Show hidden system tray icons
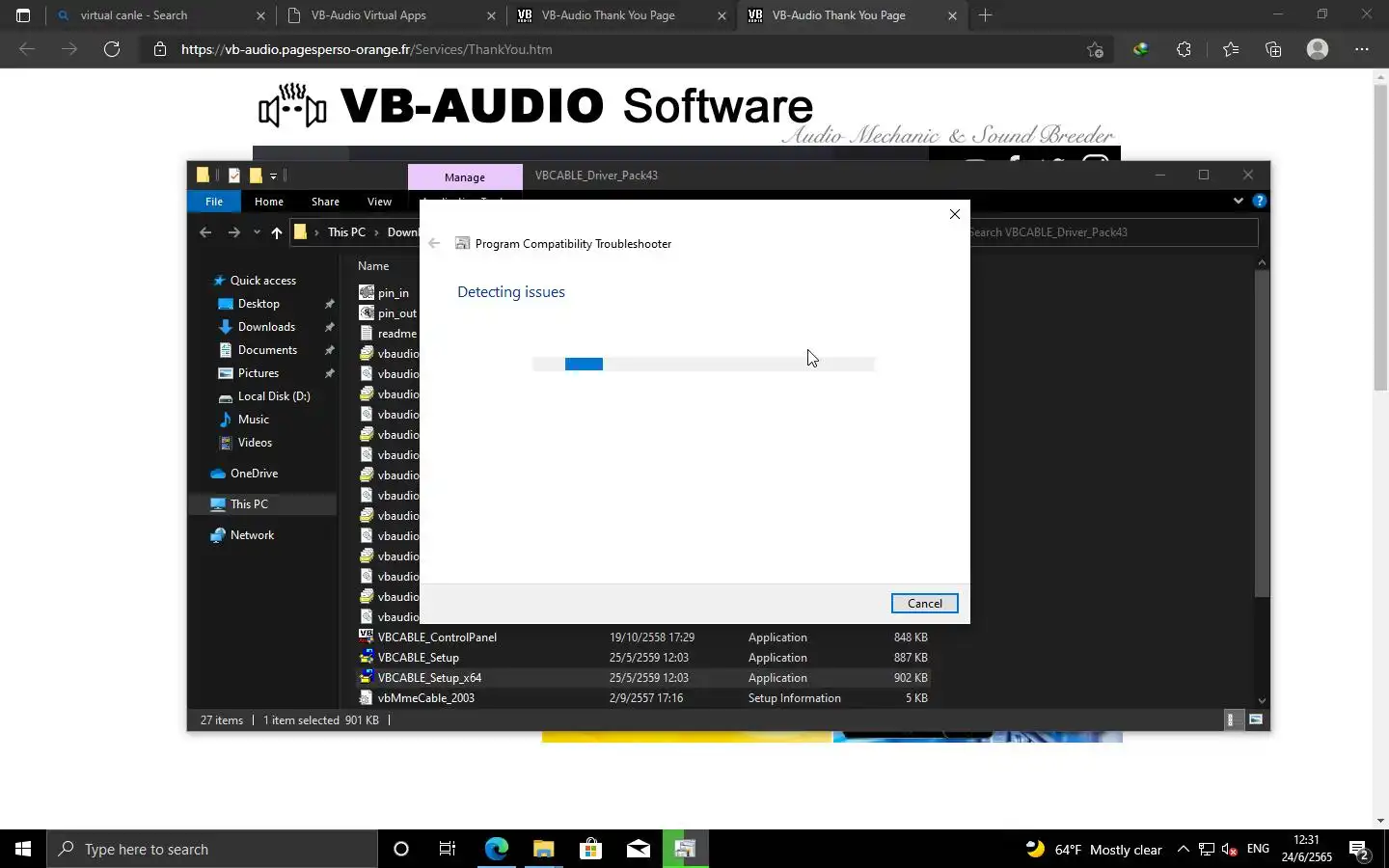This screenshot has width=1389, height=868. coord(1184,849)
